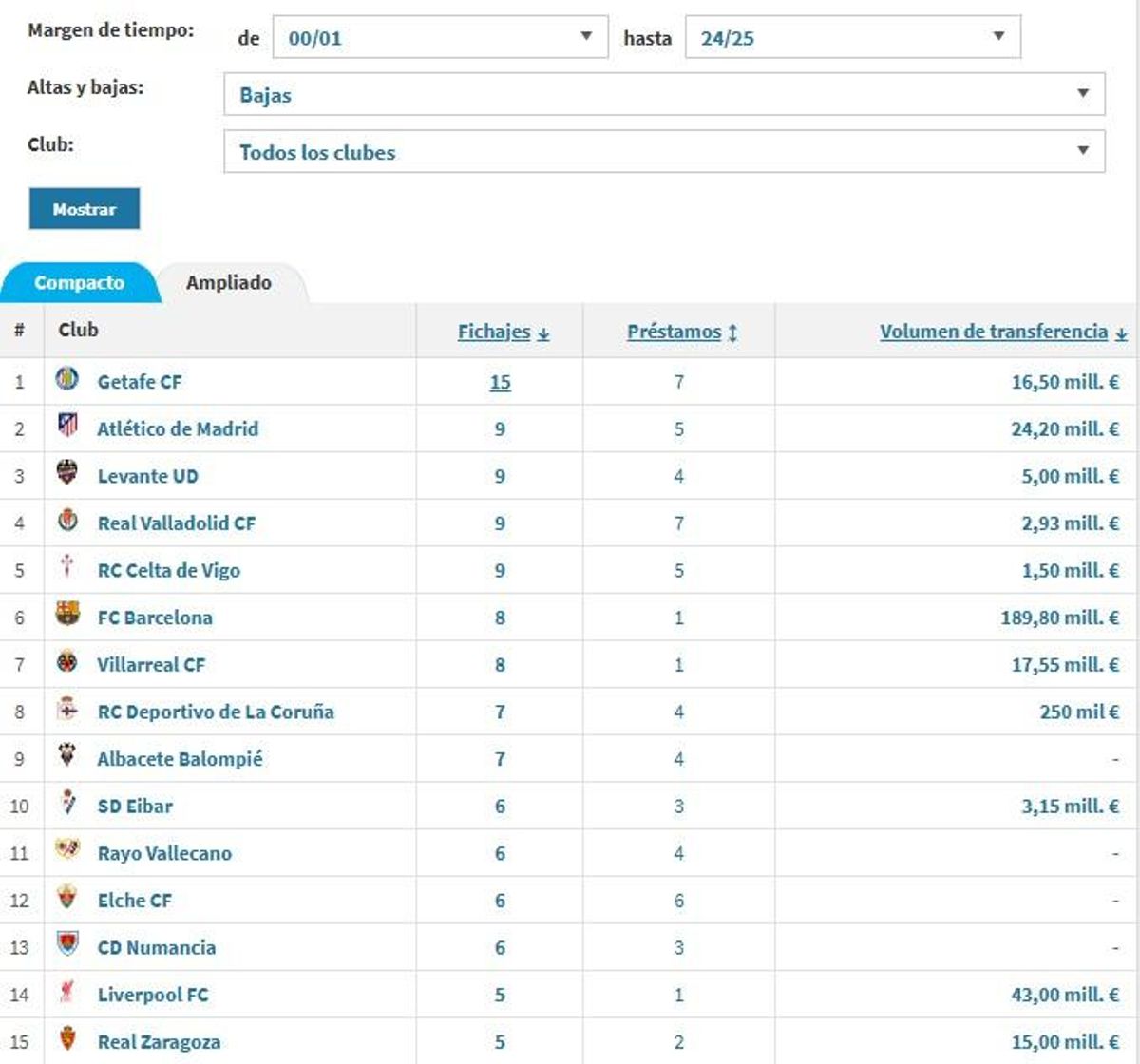Open the Villarreal CF club link
The width and height of the screenshot is (1140, 1064).
pos(151,664)
